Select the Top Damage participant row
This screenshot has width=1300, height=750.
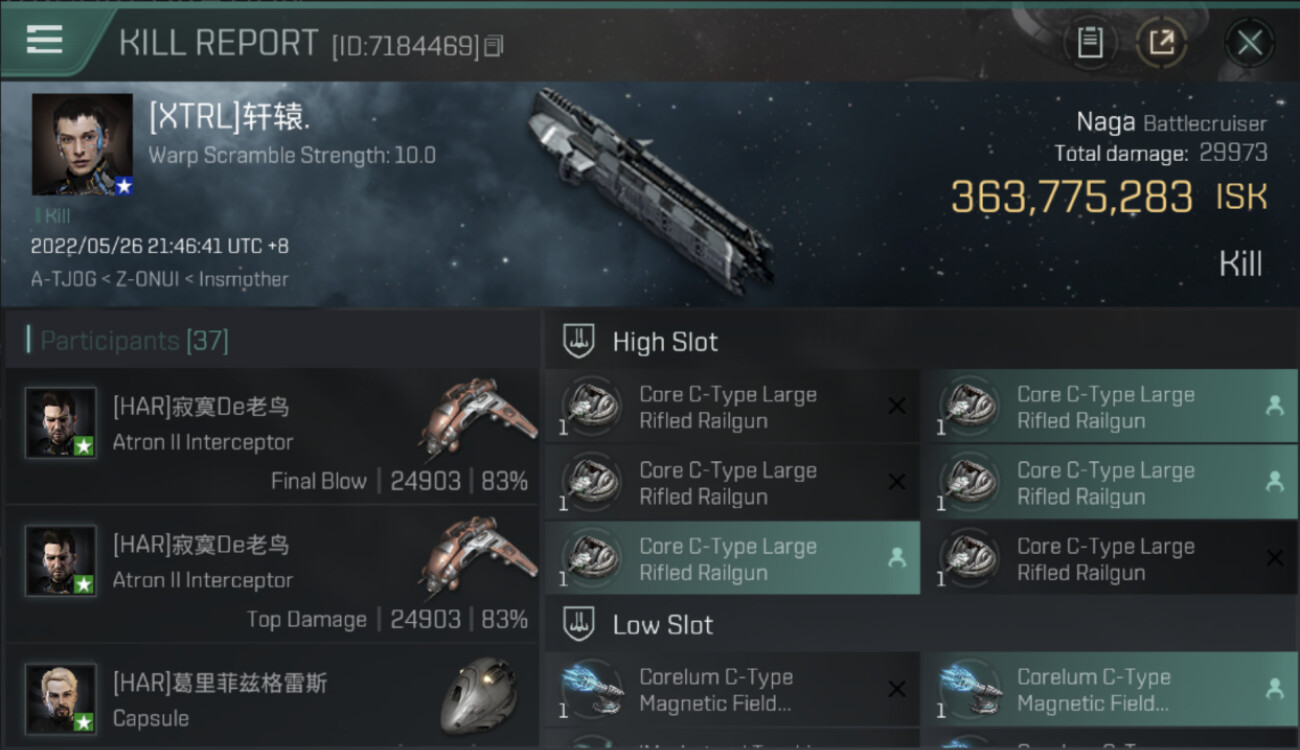(x=272, y=574)
